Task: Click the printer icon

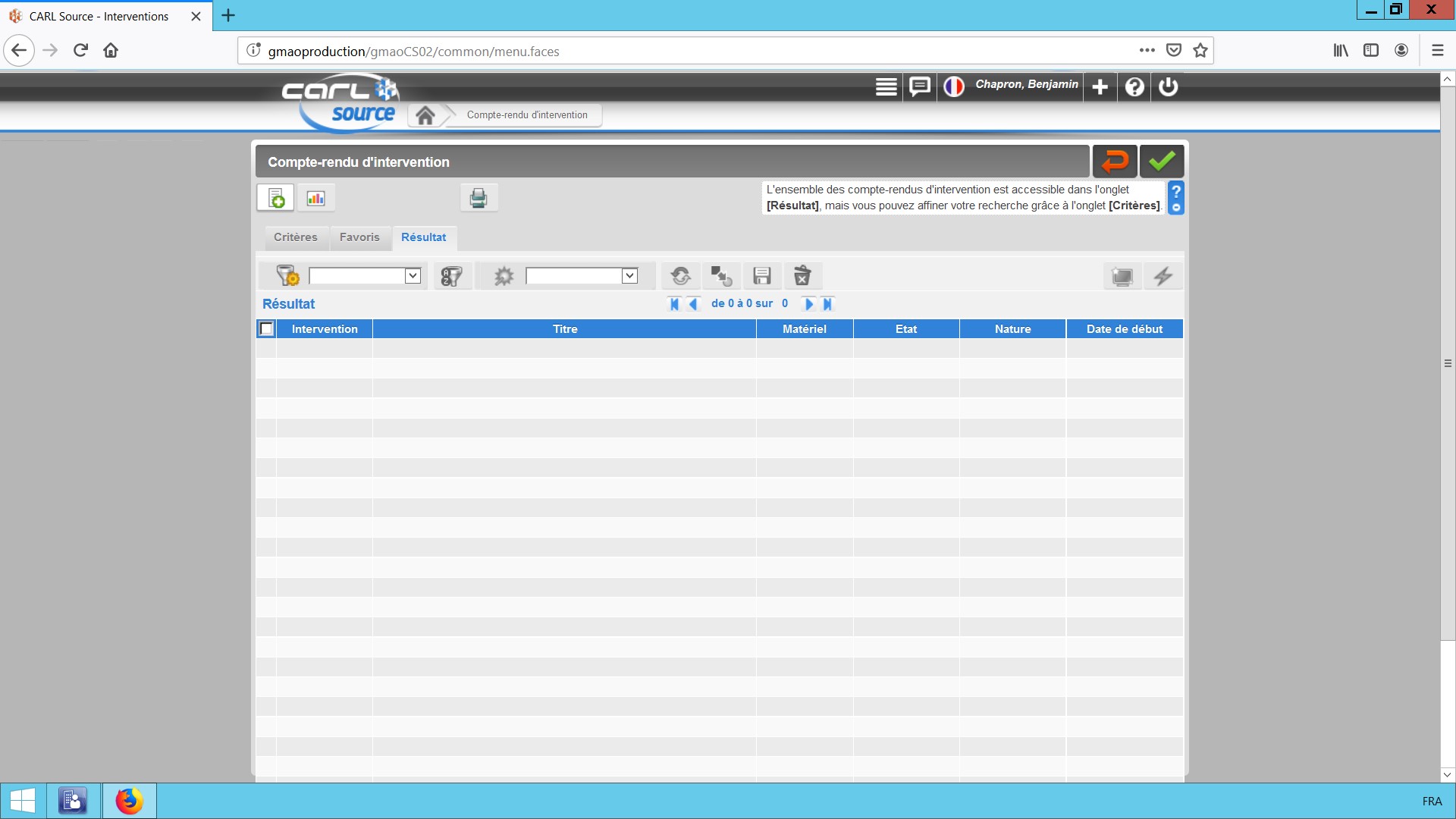Action: click(479, 199)
